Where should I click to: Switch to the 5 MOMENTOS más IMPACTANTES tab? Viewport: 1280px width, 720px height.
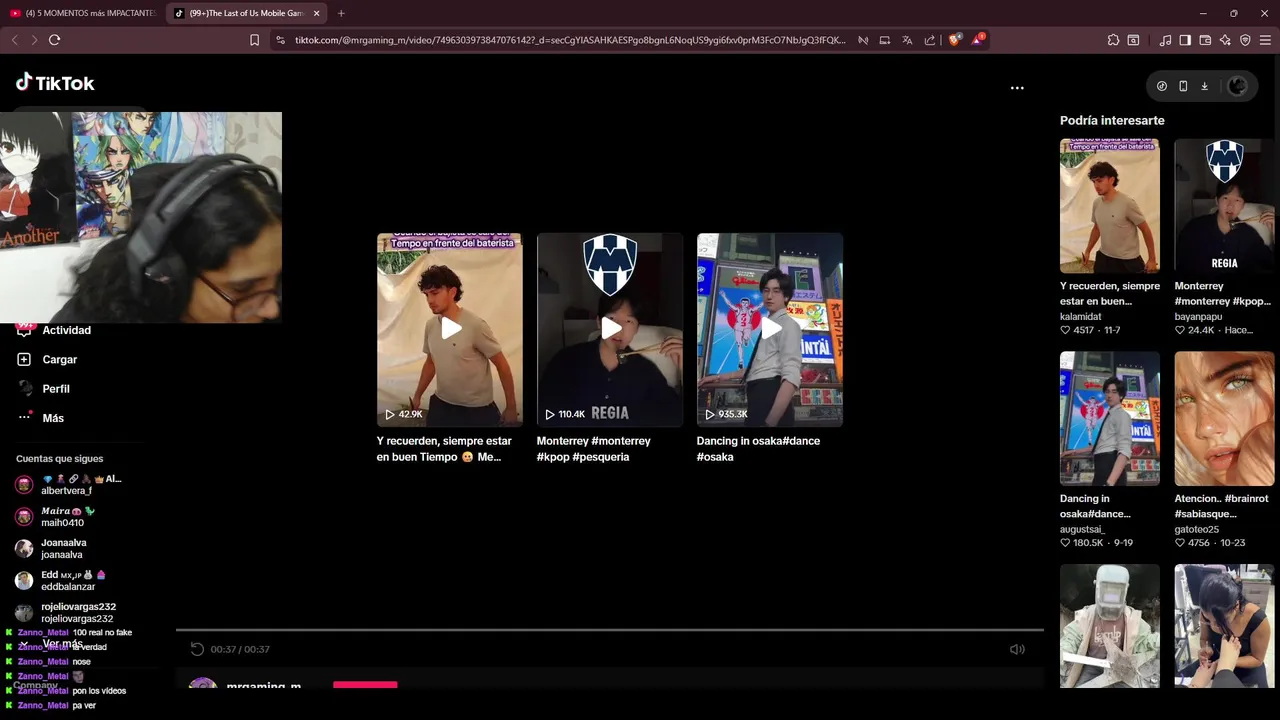coord(83,13)
